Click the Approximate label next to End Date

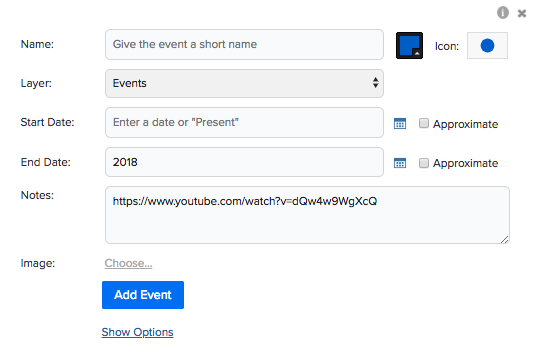tap(465, 163)
